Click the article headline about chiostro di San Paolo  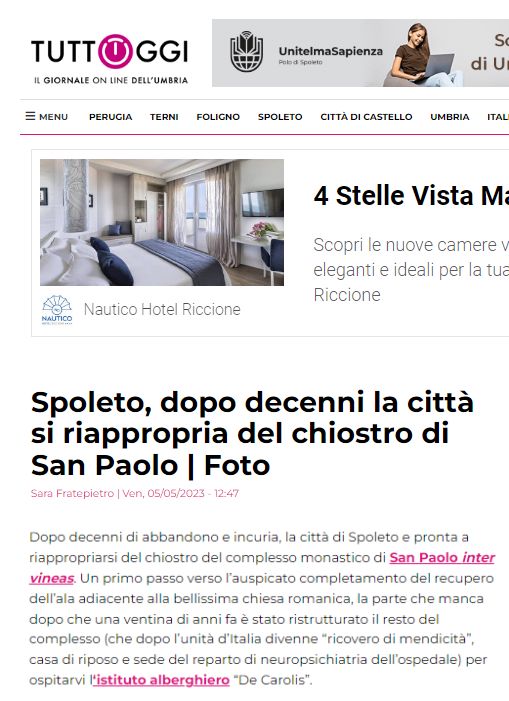tap(252, 433)
